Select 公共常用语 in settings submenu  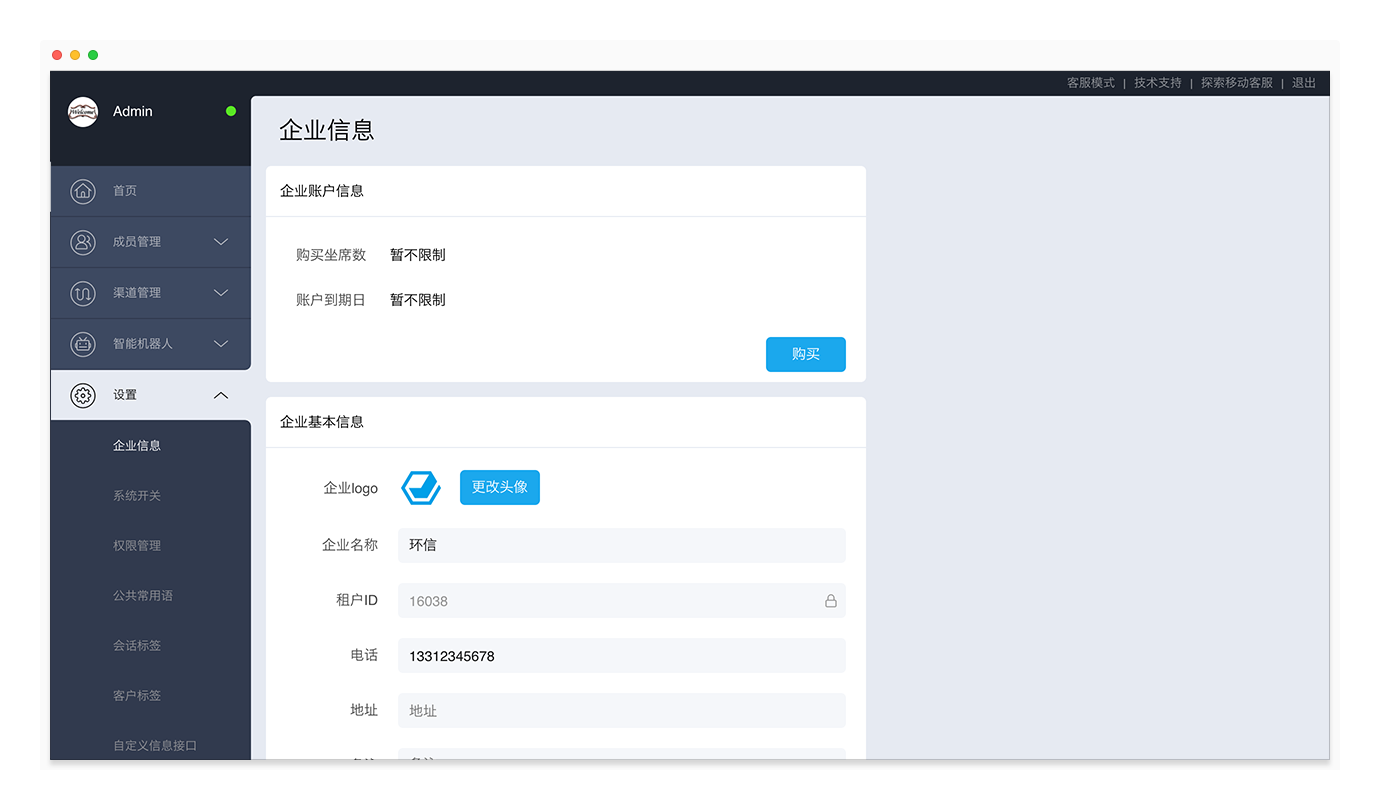coord(143,596)
